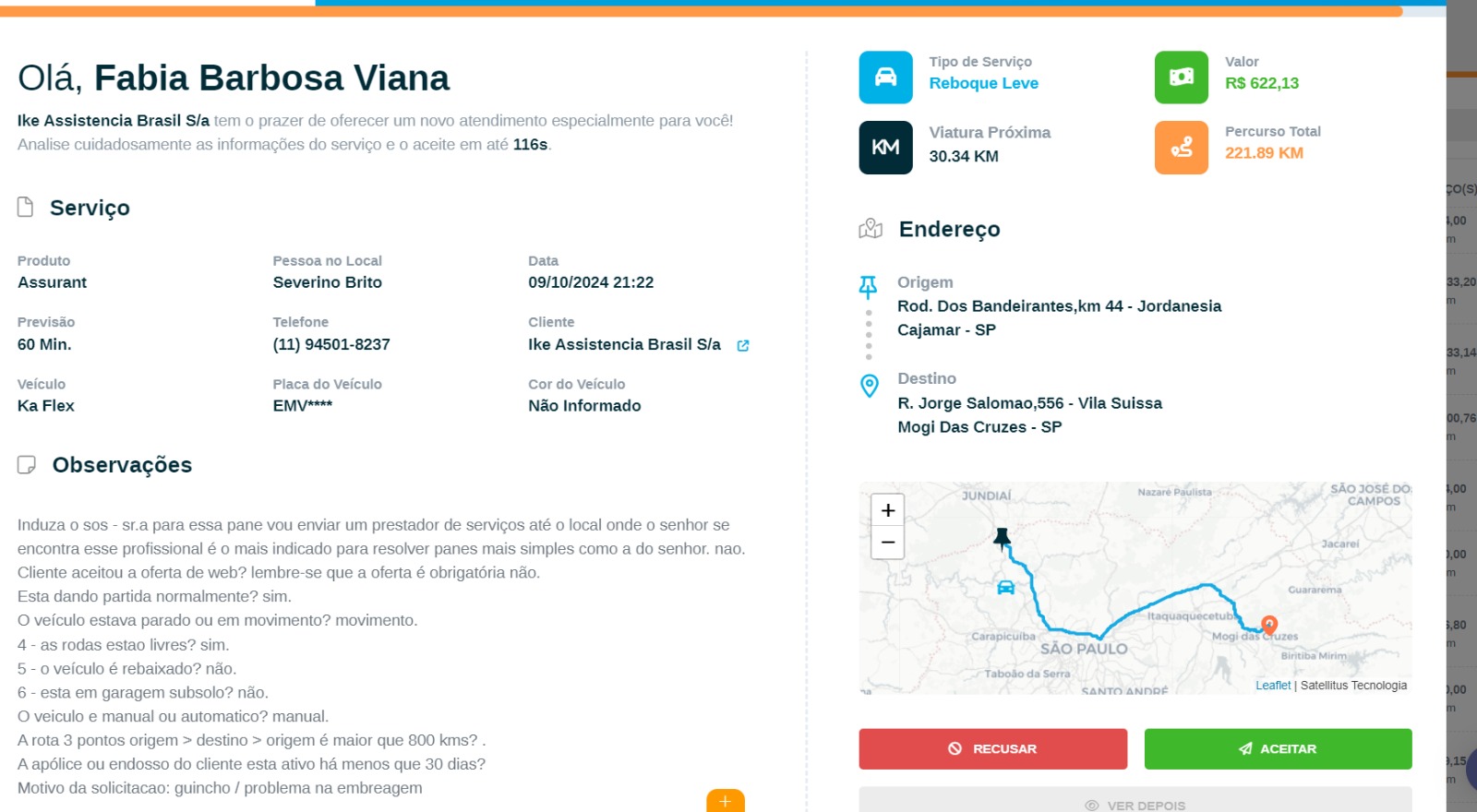
Task: Click the Cajamar - SP text
Action: [x=946, y=330]
